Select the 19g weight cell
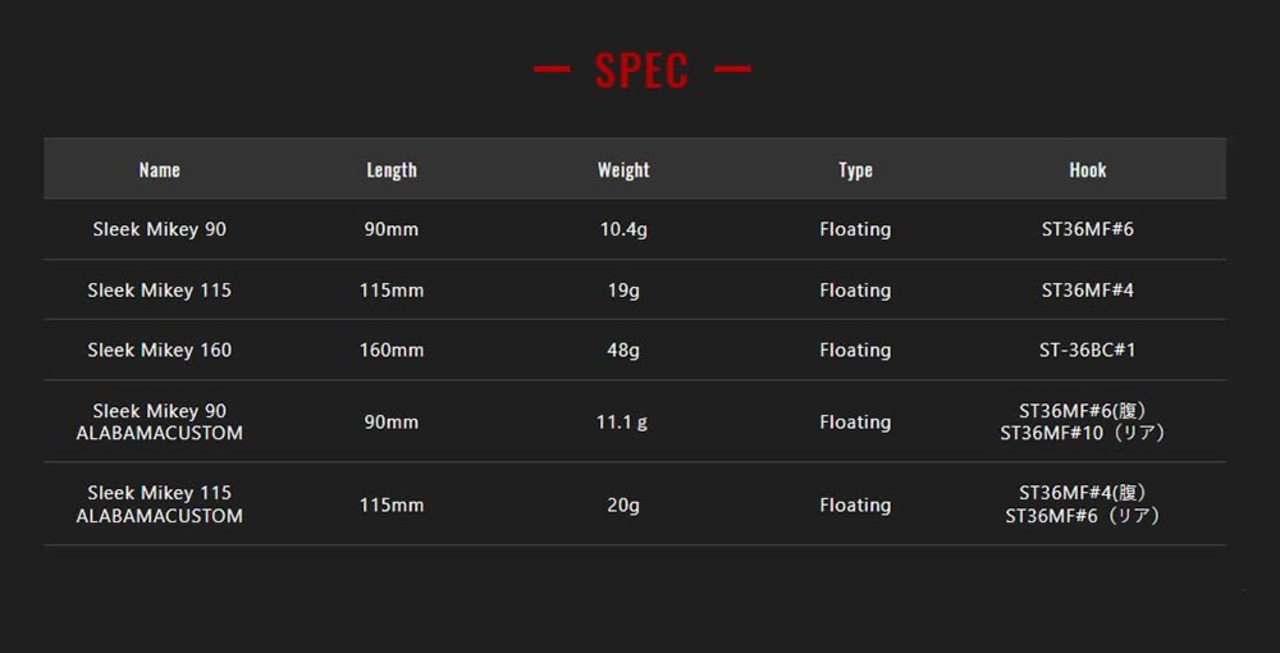The image size is (1280, 653). coord(623,290)
